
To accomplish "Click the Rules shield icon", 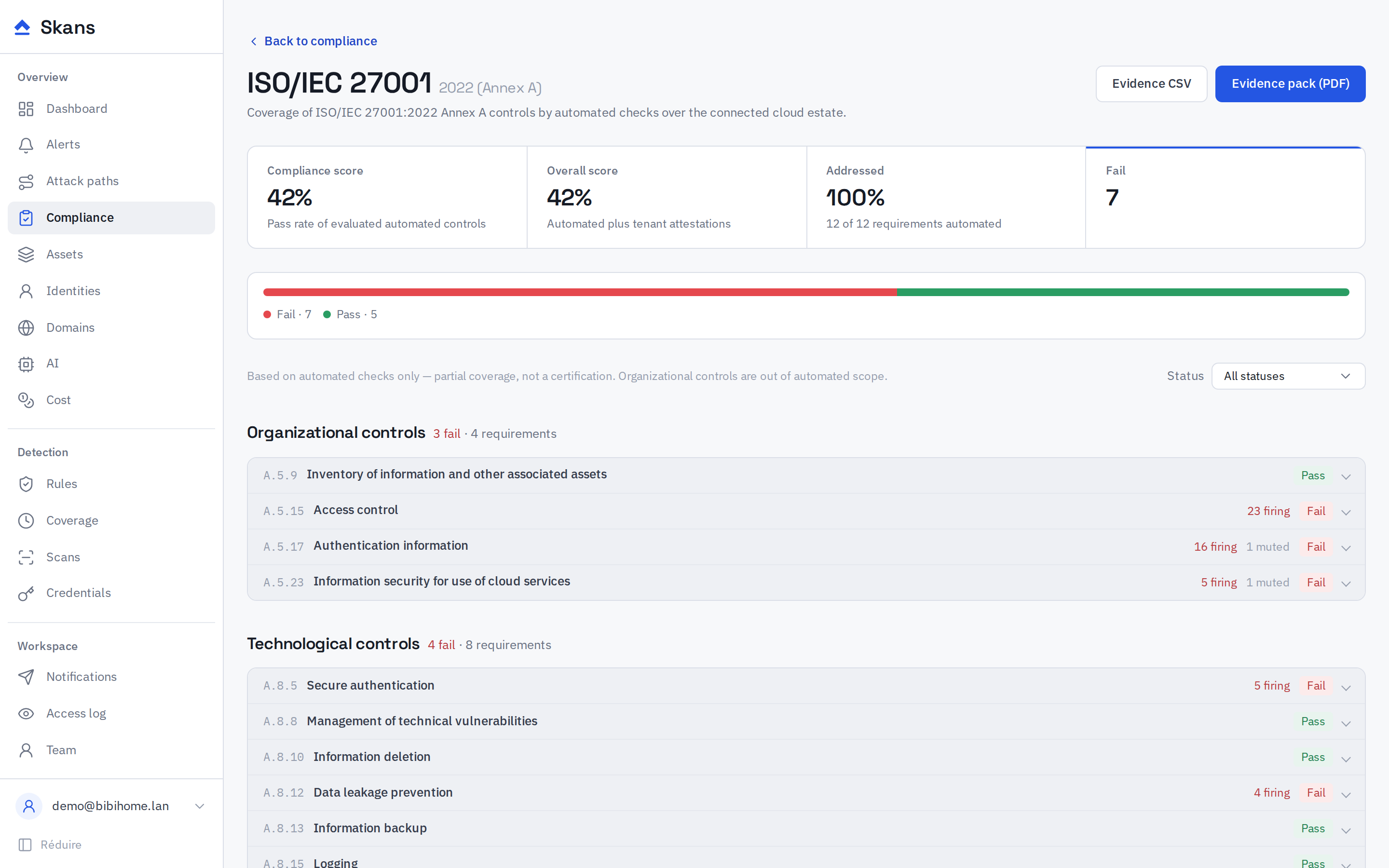I will [x=26, y=484].
